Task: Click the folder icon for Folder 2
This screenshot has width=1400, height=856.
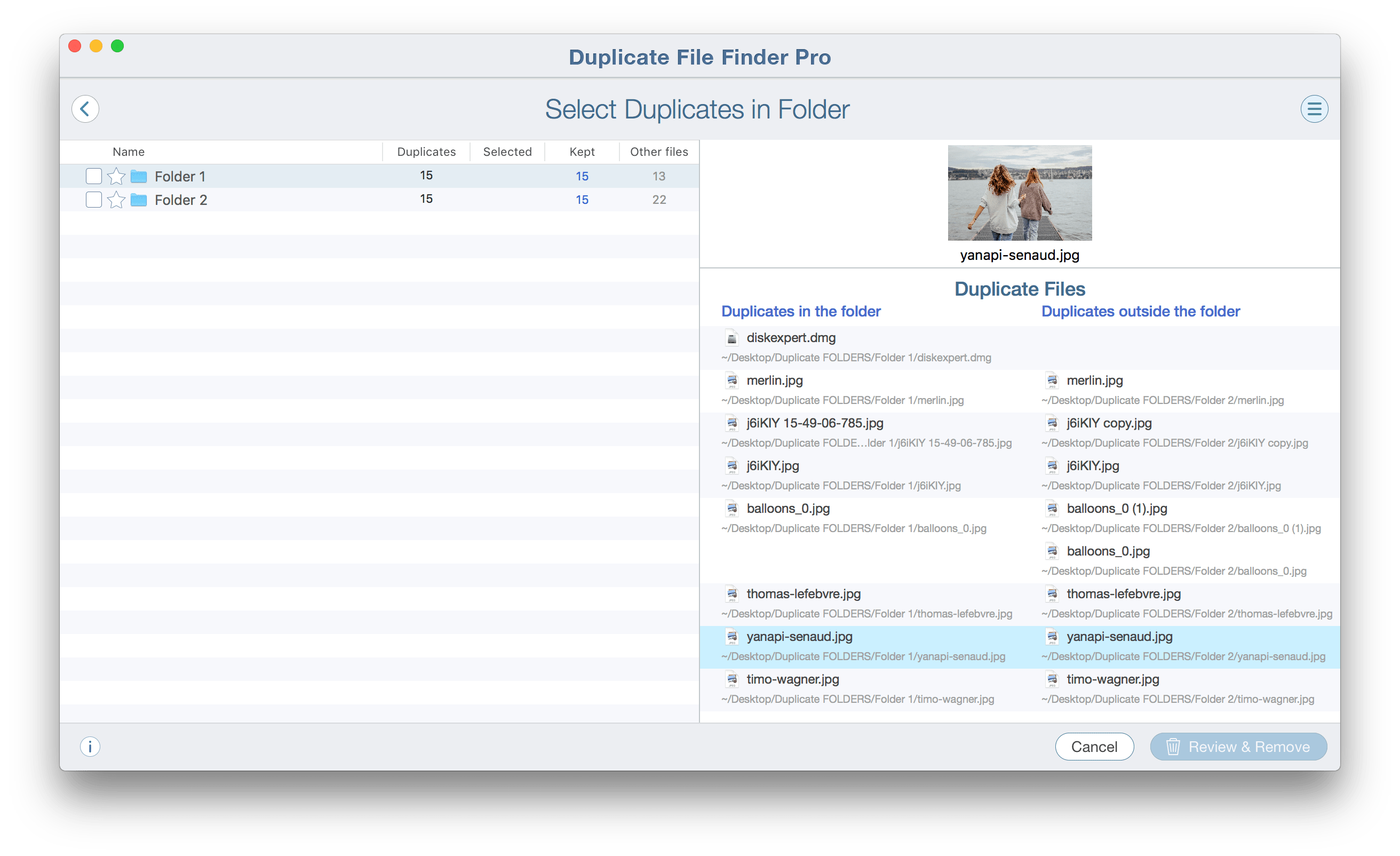Action: [x=139, y=200]
